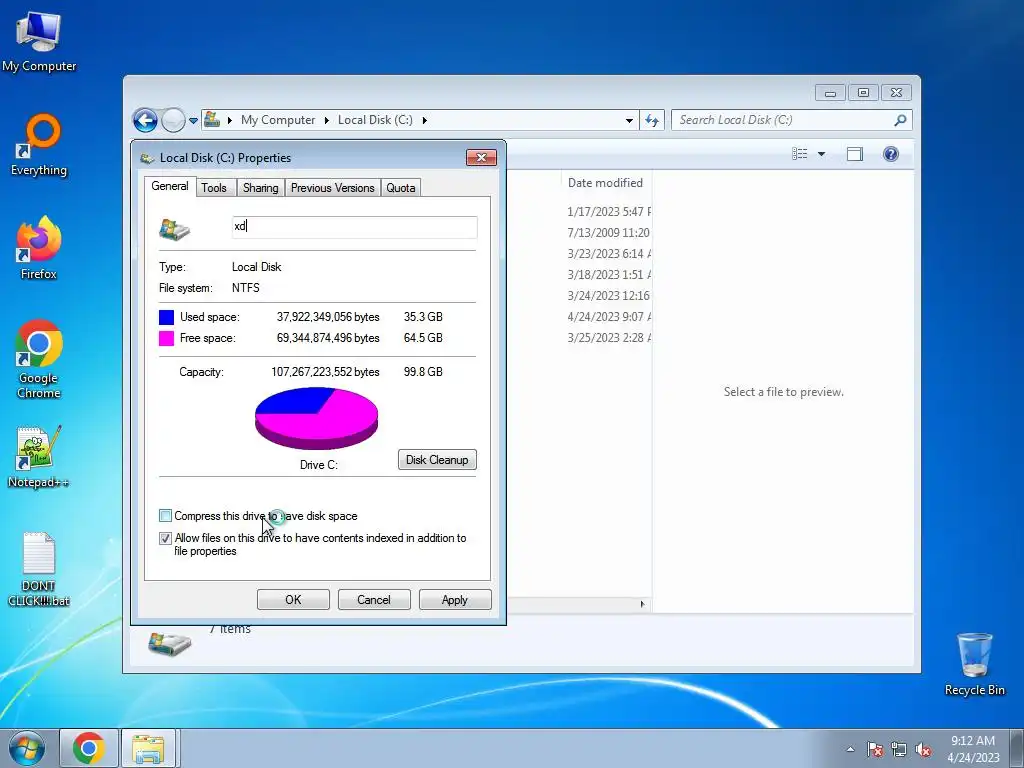
Task: Select the DONT CLICK!!!.bat file icon
Action: [39, 569]
